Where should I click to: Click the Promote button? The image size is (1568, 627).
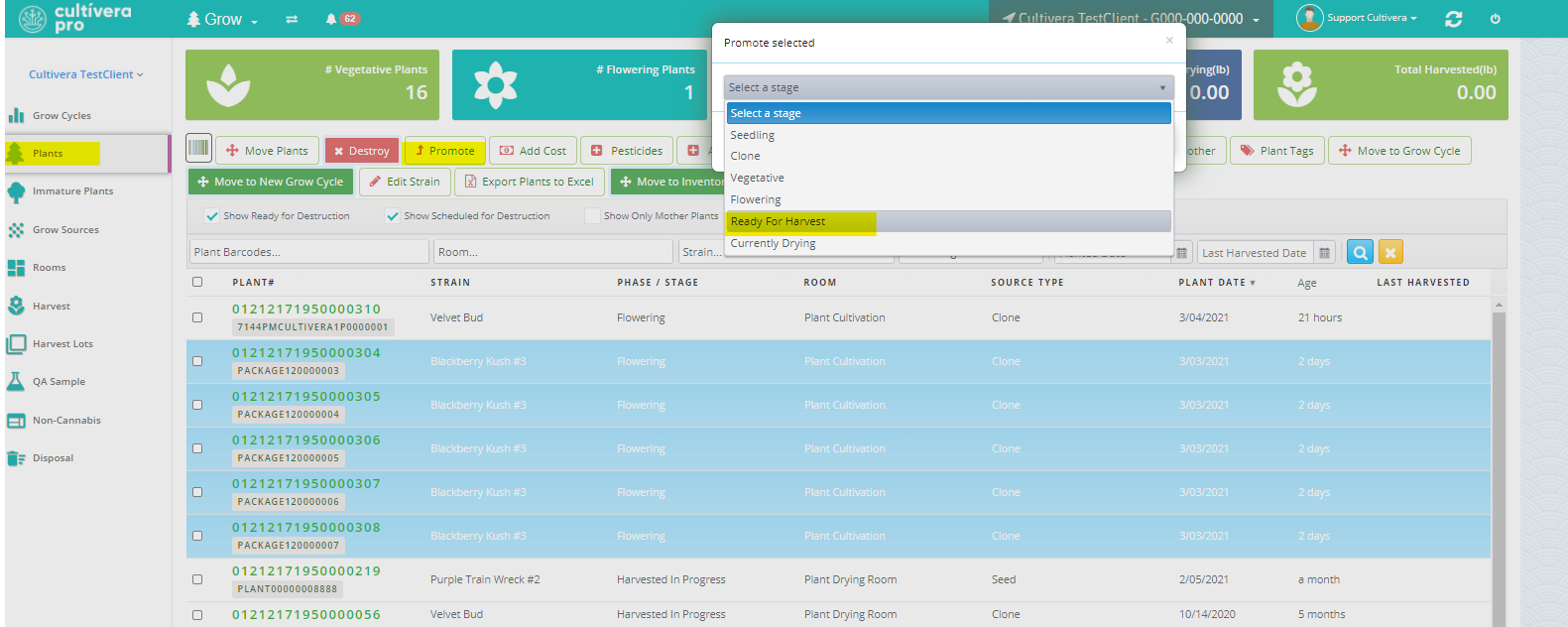tap(444, 151)
